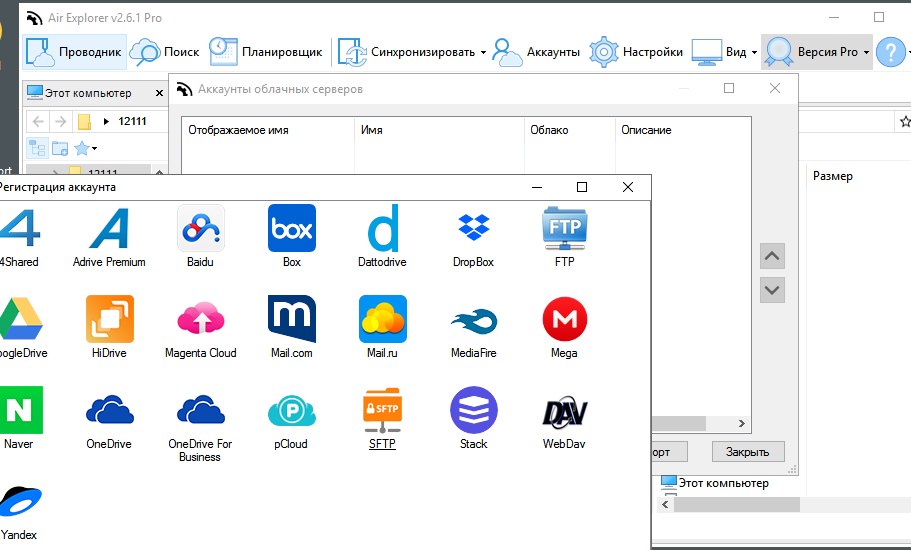Close the Аккаунты облачных серверов window
The height and width of the screenshot is (550, 911).
(x=774, y=88)
